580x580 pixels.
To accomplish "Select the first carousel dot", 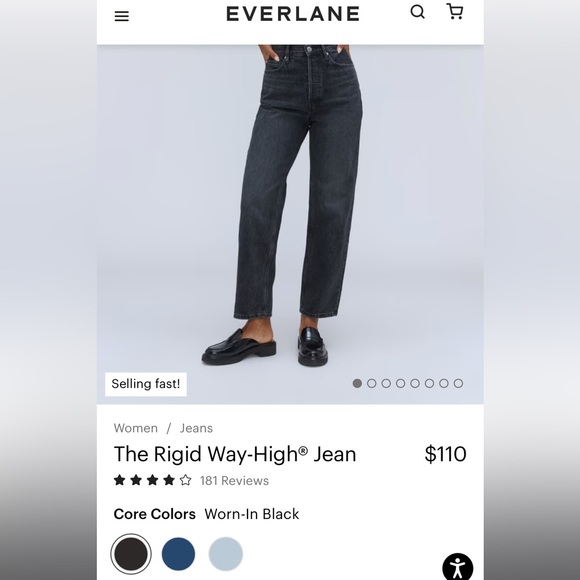I will click(357, 384).
